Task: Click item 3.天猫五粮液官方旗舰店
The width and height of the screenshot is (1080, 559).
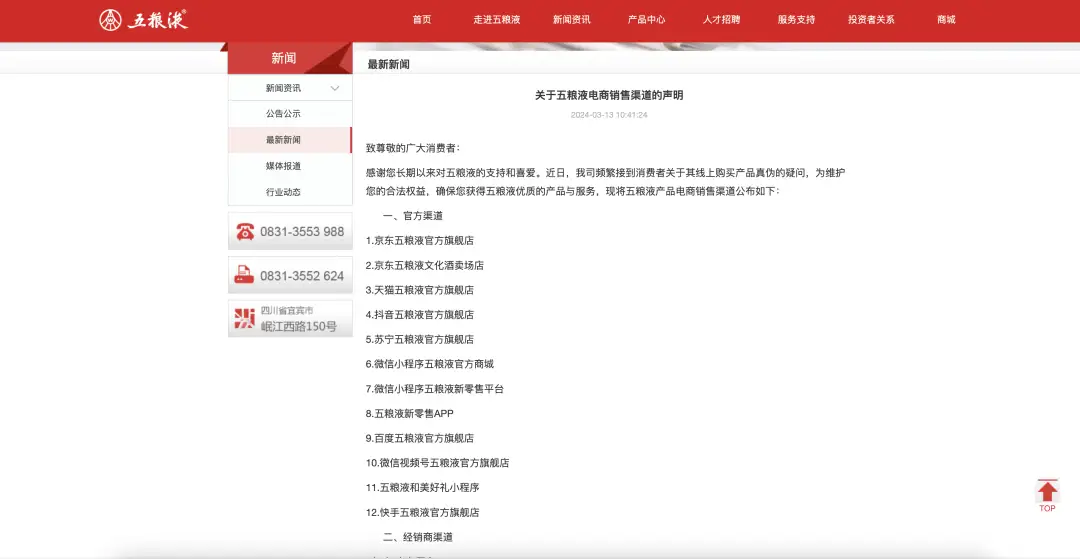Action: [419, 290]
